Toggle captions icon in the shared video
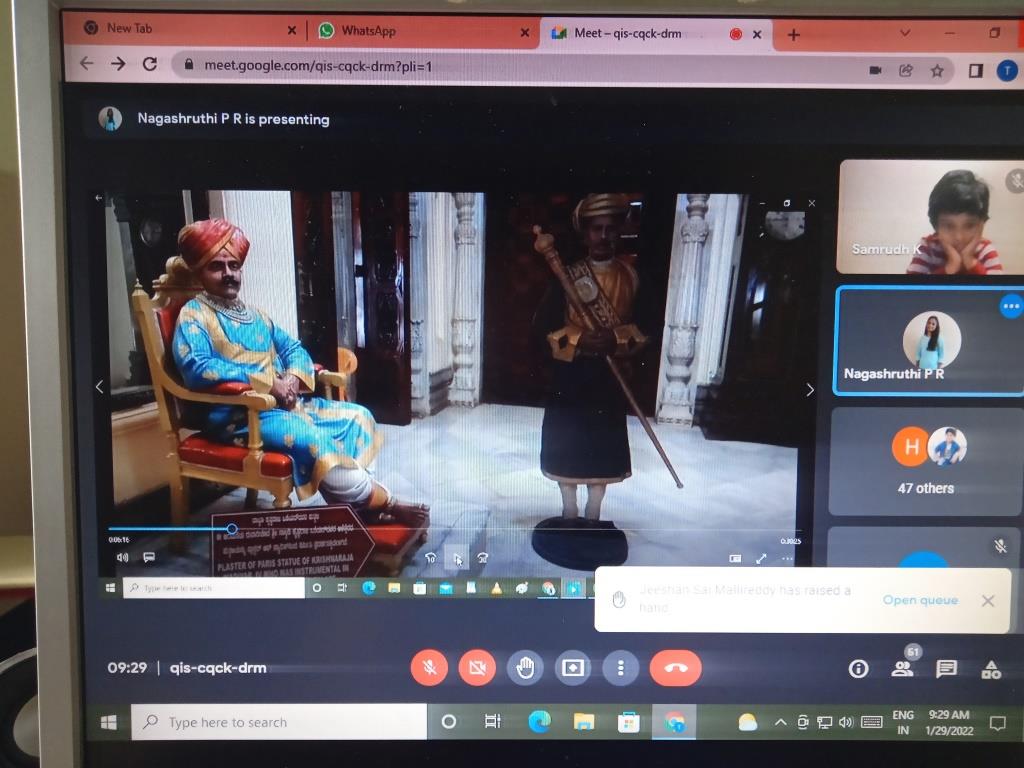 click(148, 557)
